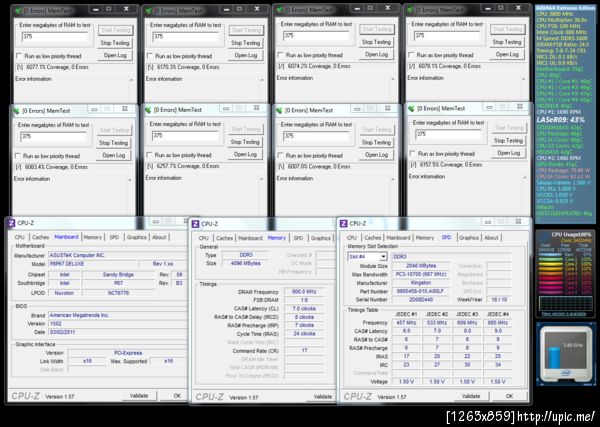Click the Core1 usage bar in CPU gadget
Image resolution: width=600 pixels, height=427 pixels.
pos(551,259)
